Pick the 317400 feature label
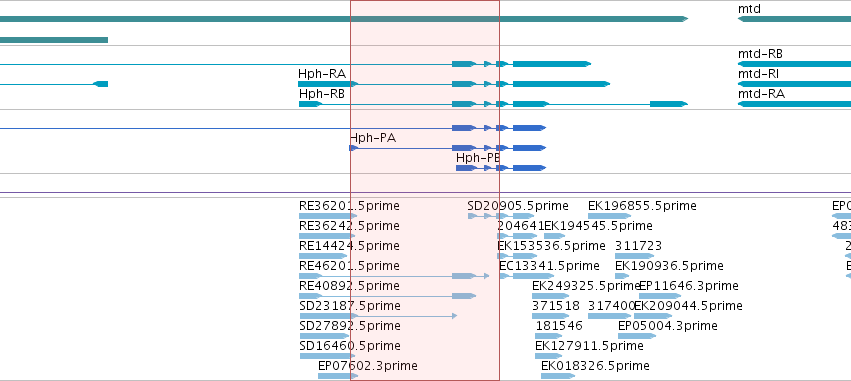The width and height of the screenshot is (851, 381). coord(611,306)
